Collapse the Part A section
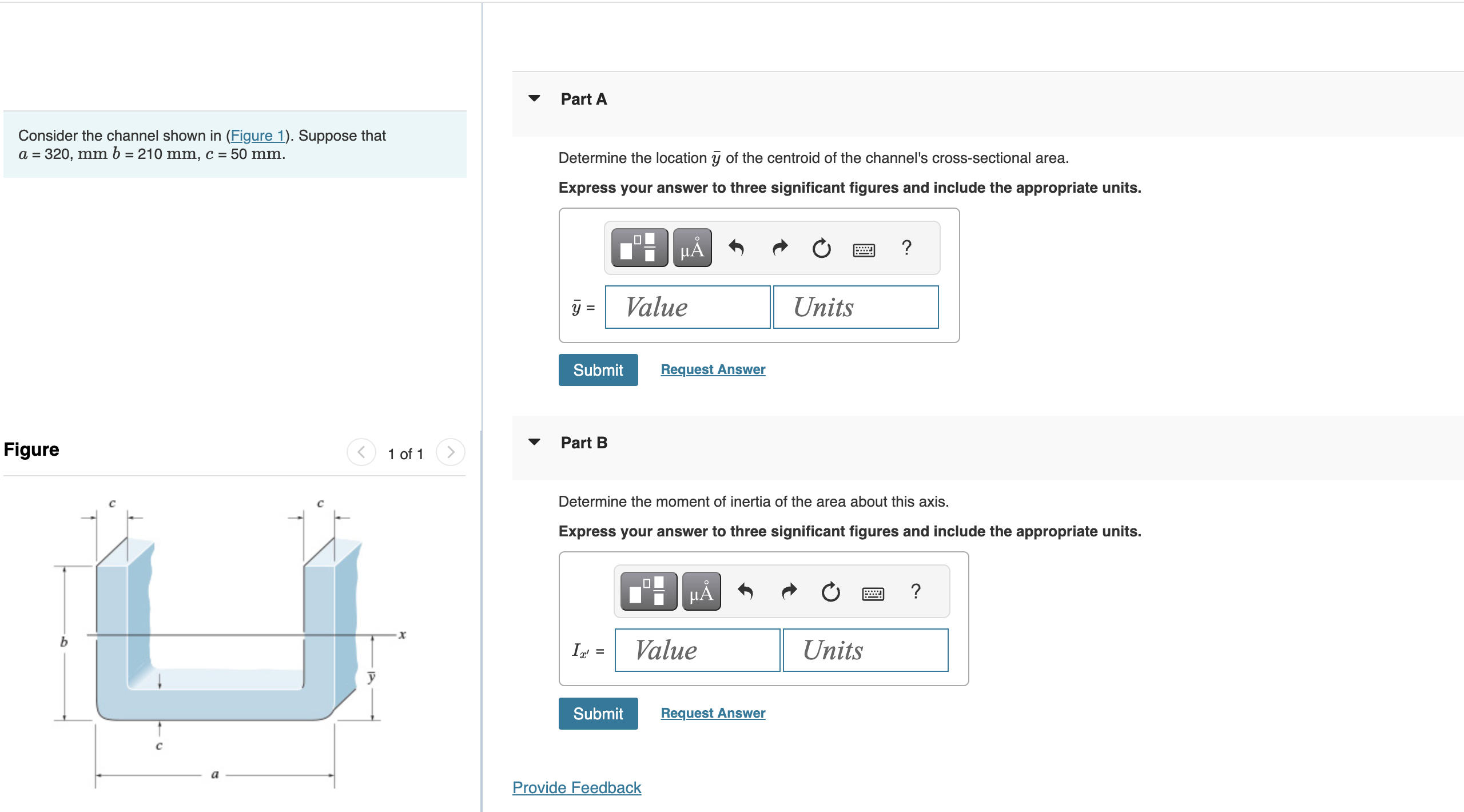This screenshot has height=812, width=1464. [x=534, y=98]
